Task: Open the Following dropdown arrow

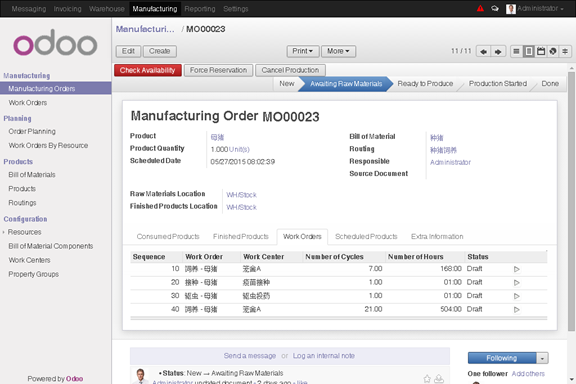Action: click(542, 358)
